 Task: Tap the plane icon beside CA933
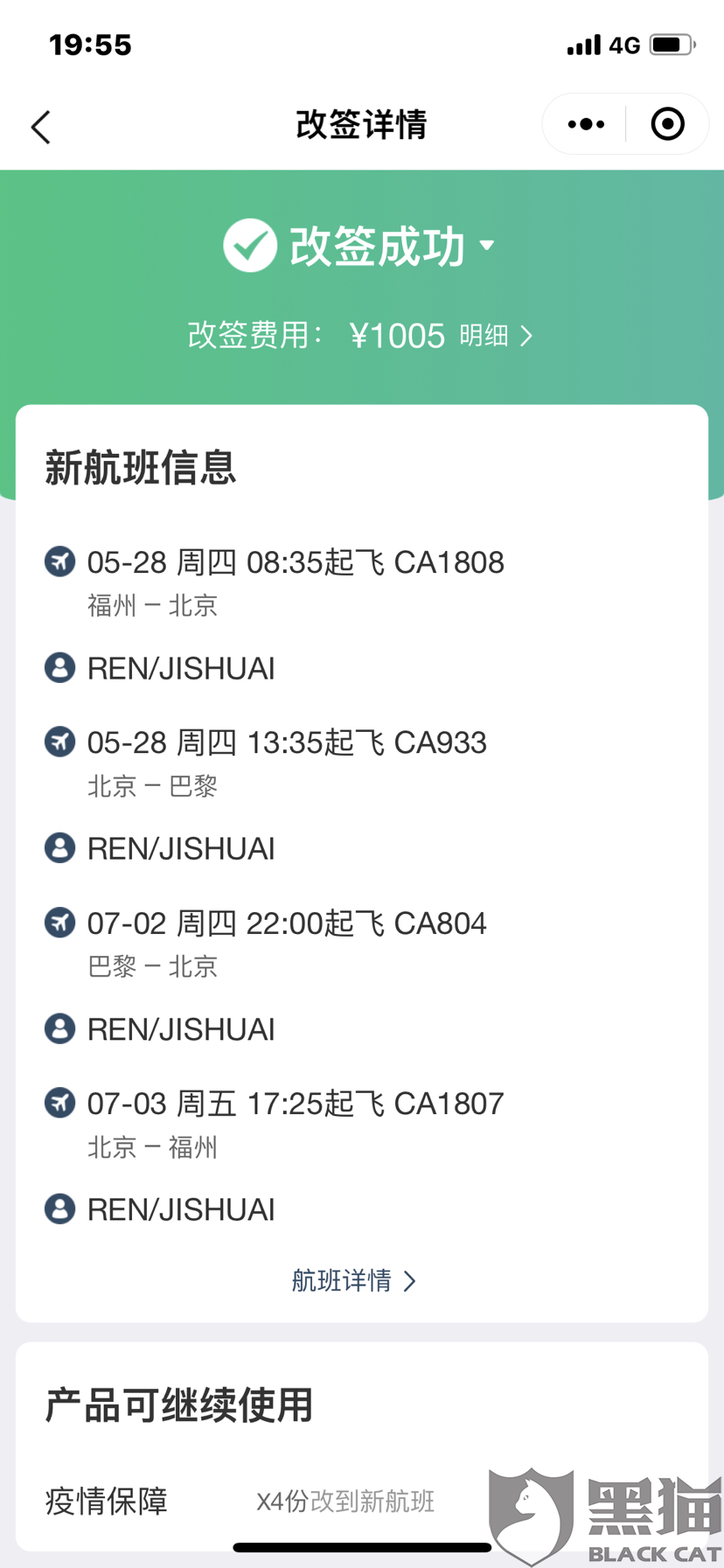point(59,742)
